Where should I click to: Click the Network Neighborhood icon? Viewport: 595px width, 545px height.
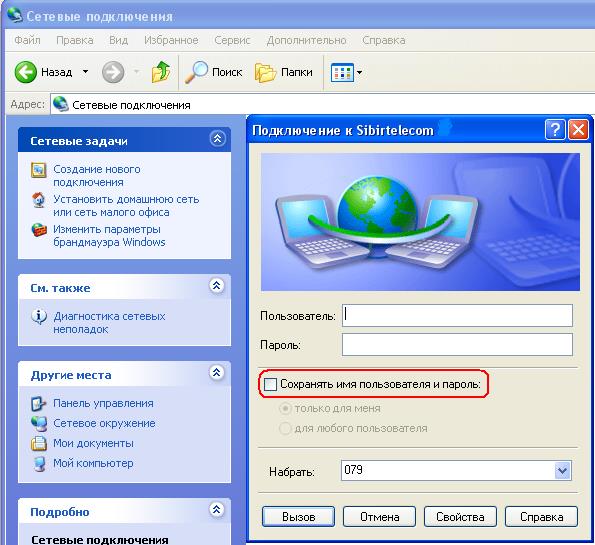(39, 424)
